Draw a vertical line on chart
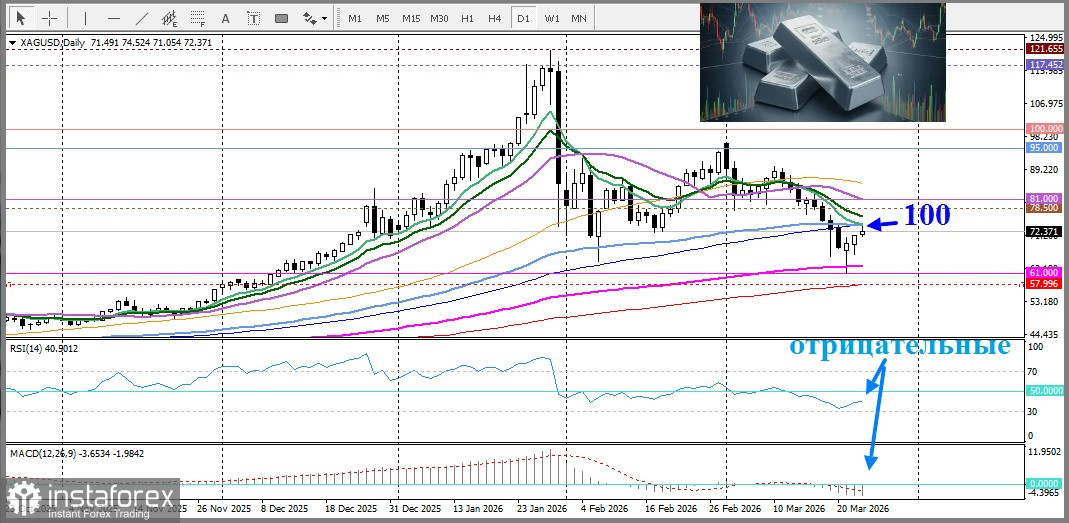The image size is (1069, 523). [x=85, y=18]
